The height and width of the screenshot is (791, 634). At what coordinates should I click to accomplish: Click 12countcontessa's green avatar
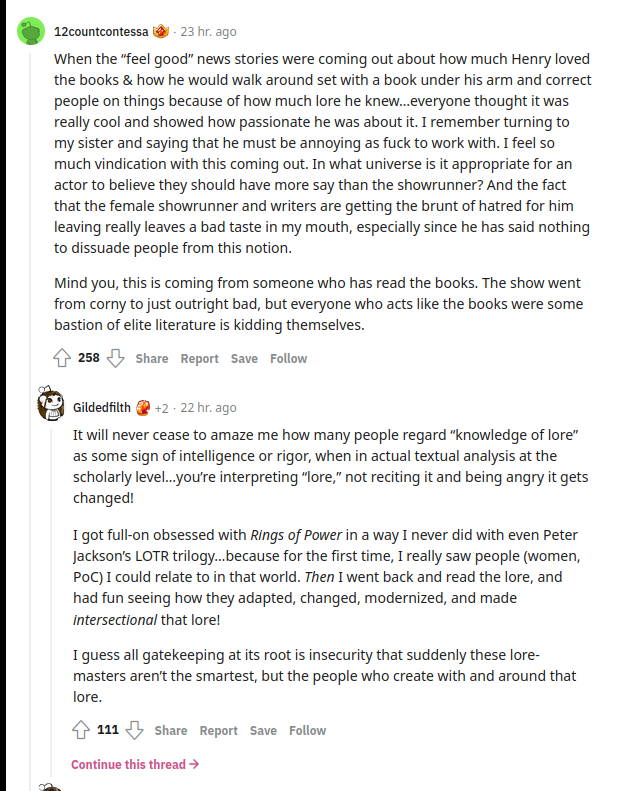[x=31, y=33]
